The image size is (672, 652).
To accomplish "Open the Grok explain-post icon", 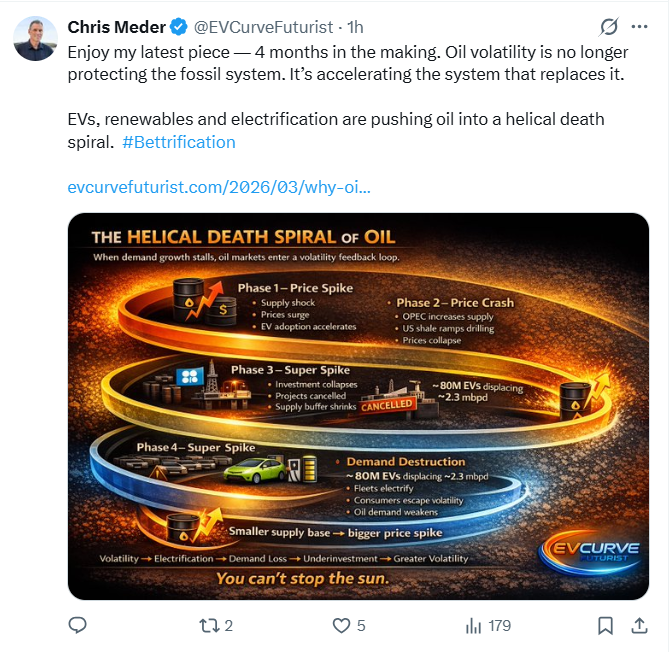I will click(607, 27).
